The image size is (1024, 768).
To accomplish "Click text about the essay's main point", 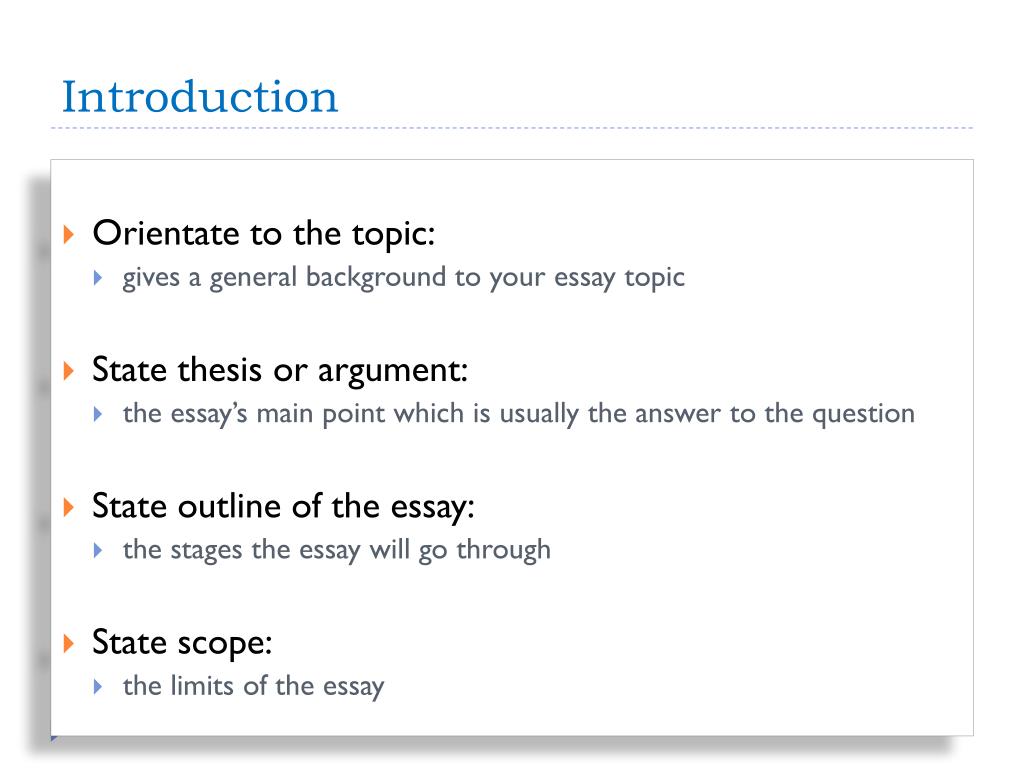I will coord(519,415).
